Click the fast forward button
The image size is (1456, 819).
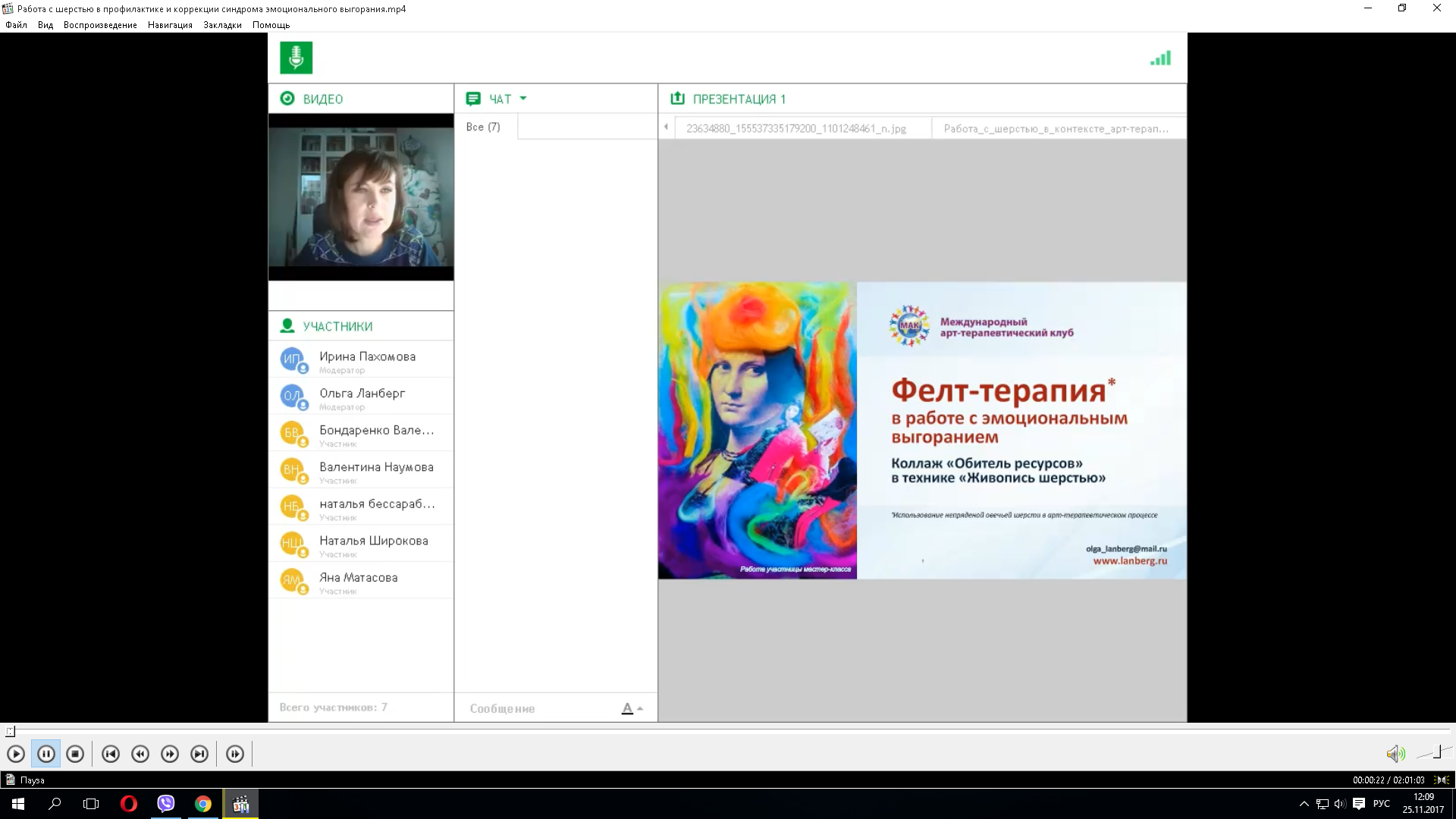click(170, 754)
